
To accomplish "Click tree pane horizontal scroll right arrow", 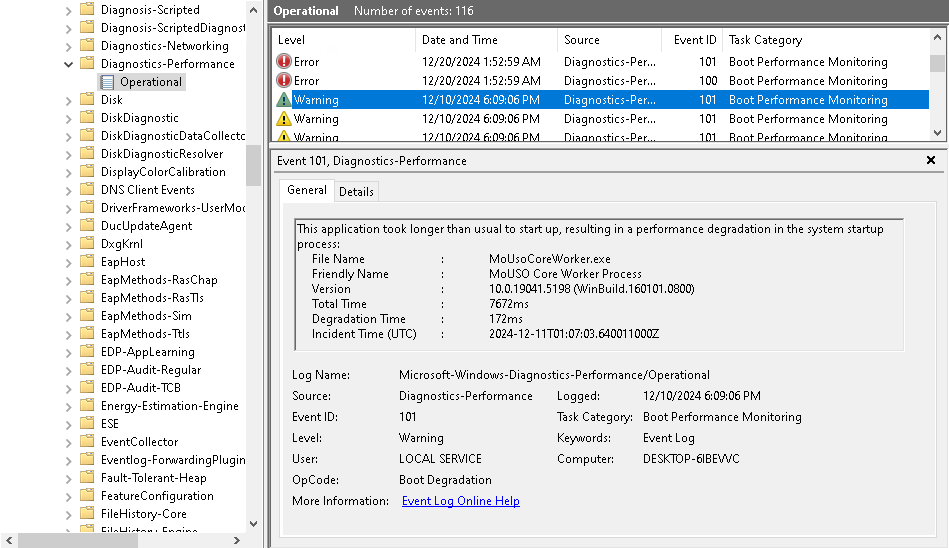I will 237,540.
